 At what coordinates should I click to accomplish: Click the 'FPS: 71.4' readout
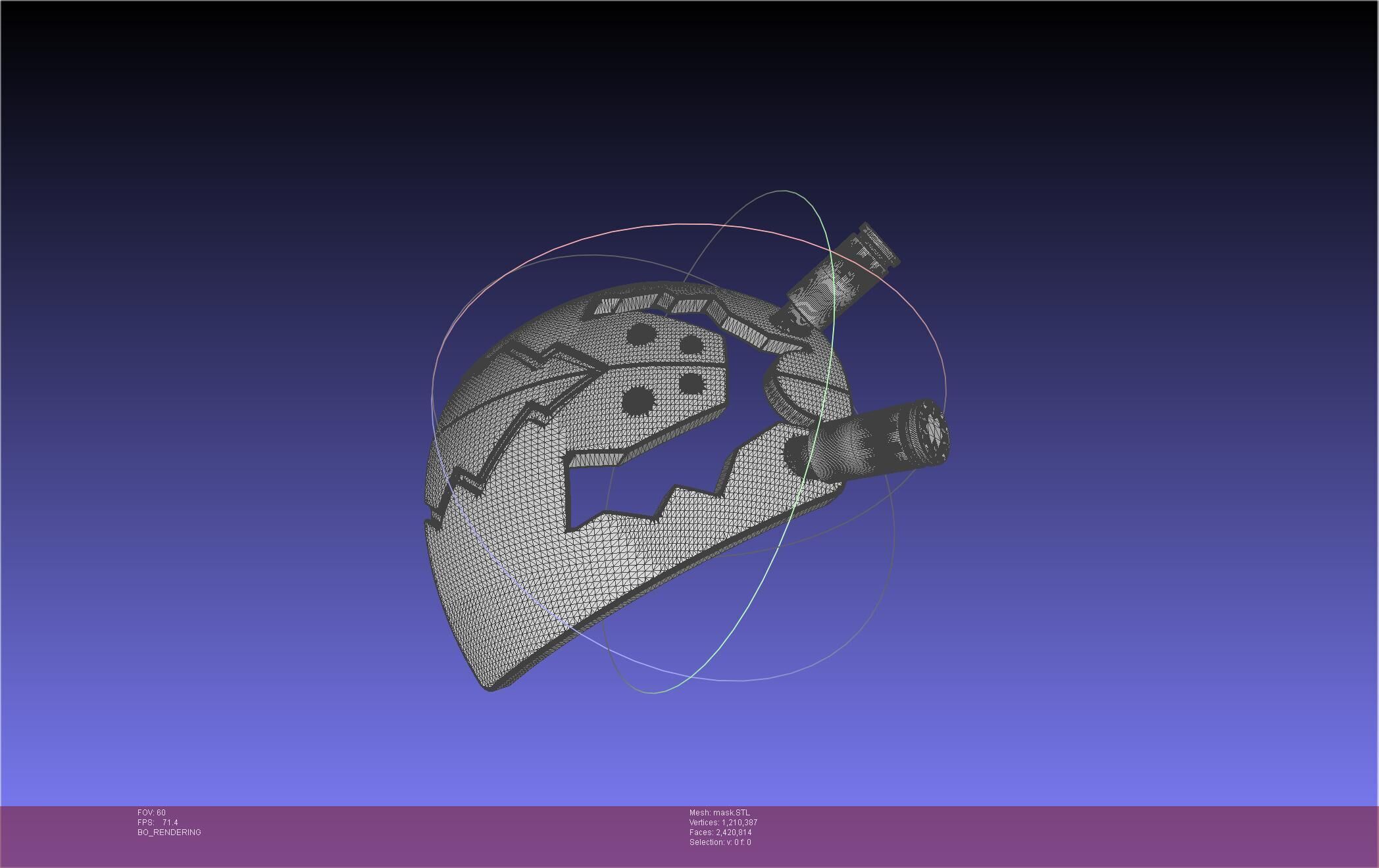pyautogui.click(x=158, y=823)
